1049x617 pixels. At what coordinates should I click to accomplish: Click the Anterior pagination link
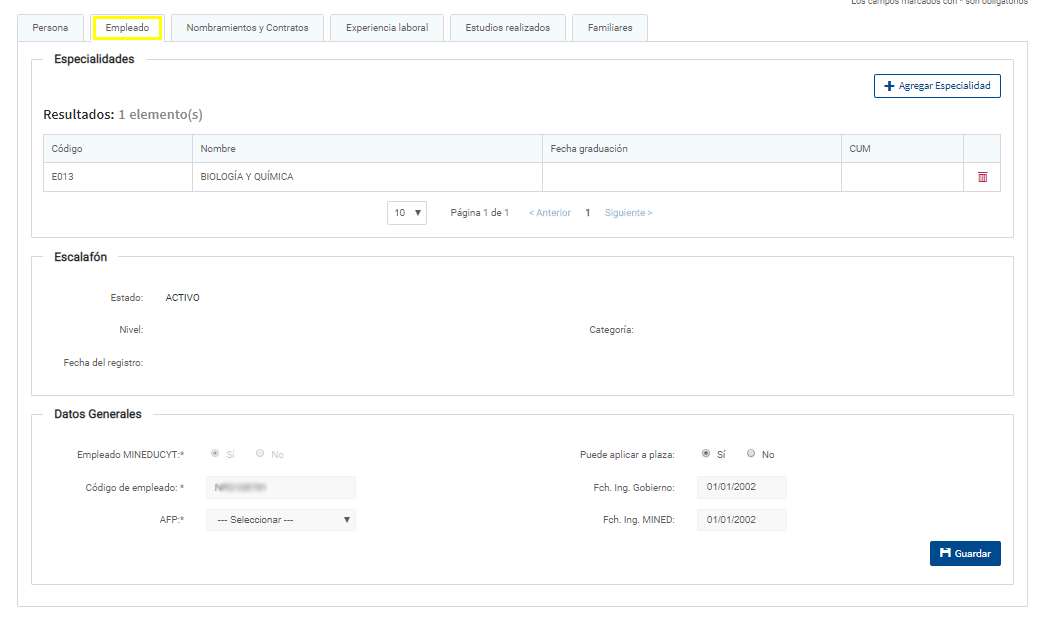pos(549,213)
